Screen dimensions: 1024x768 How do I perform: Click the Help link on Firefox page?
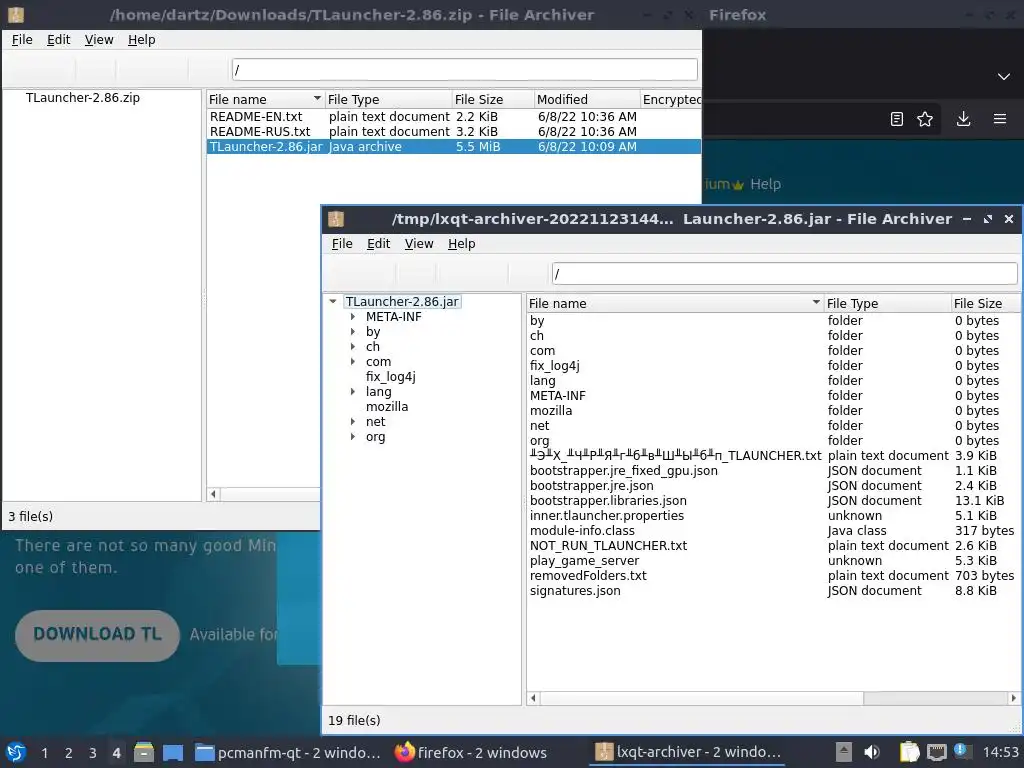(765, 184)
